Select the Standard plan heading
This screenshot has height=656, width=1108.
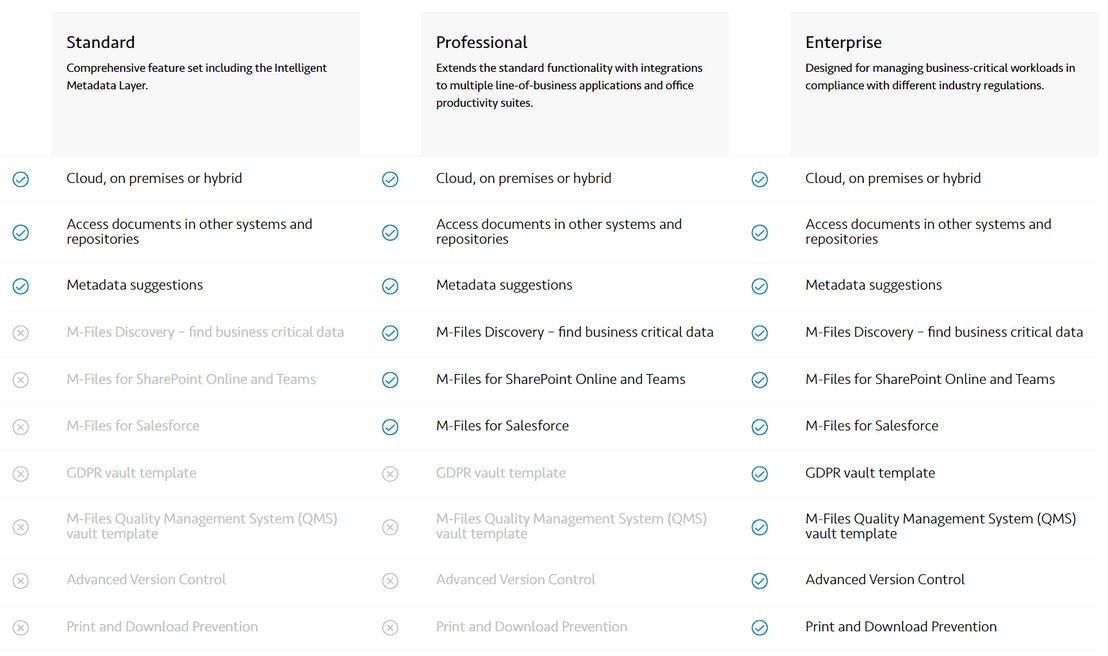point(100,42)
